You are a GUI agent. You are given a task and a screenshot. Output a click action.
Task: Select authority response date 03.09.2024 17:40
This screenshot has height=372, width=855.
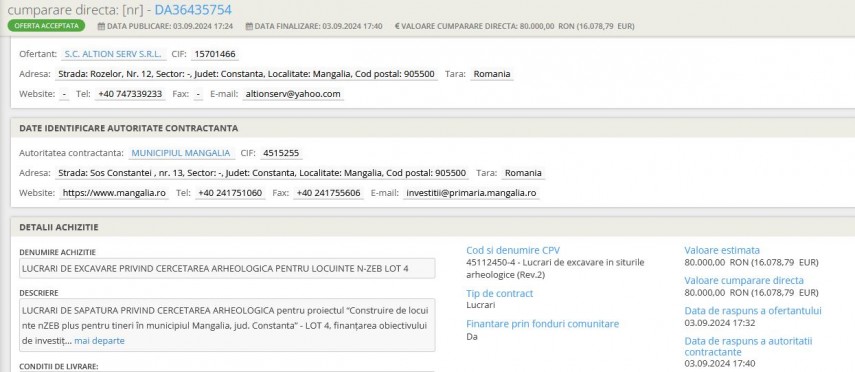[x=720, y=364]
